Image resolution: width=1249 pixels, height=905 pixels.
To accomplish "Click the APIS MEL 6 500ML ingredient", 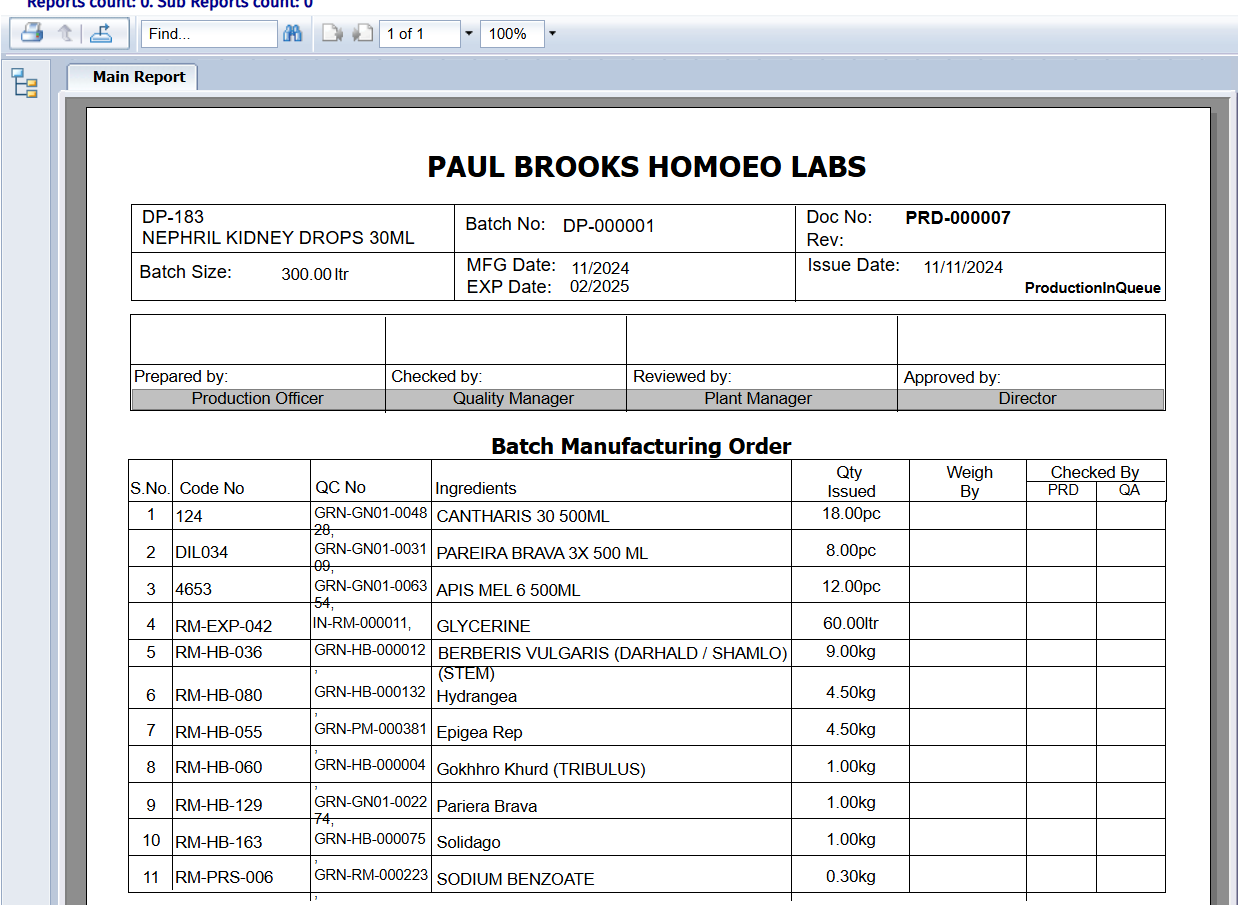I will pyautogui.click(x=508, y=591).
